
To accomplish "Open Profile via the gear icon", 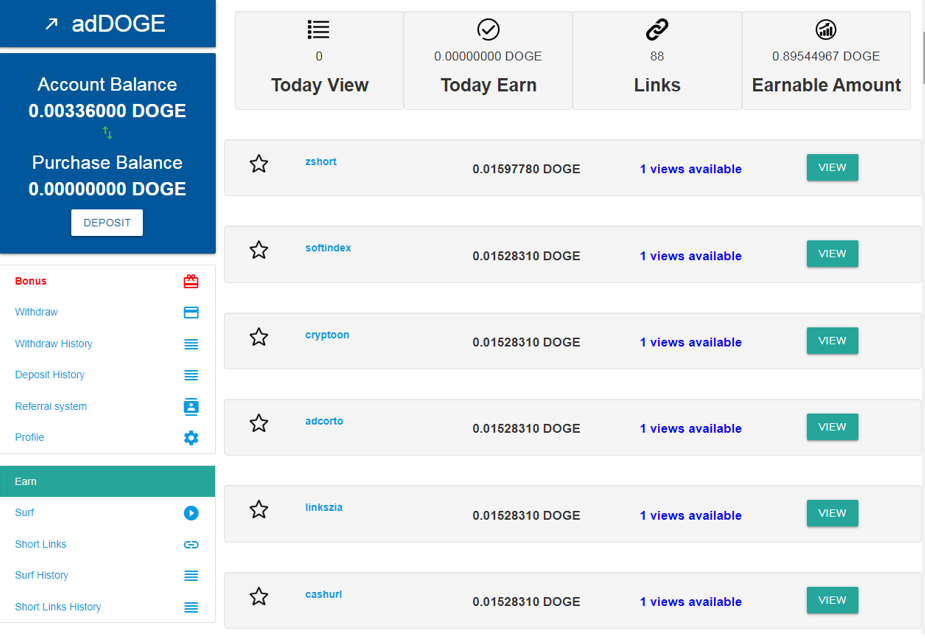I will tap(191, 438).
